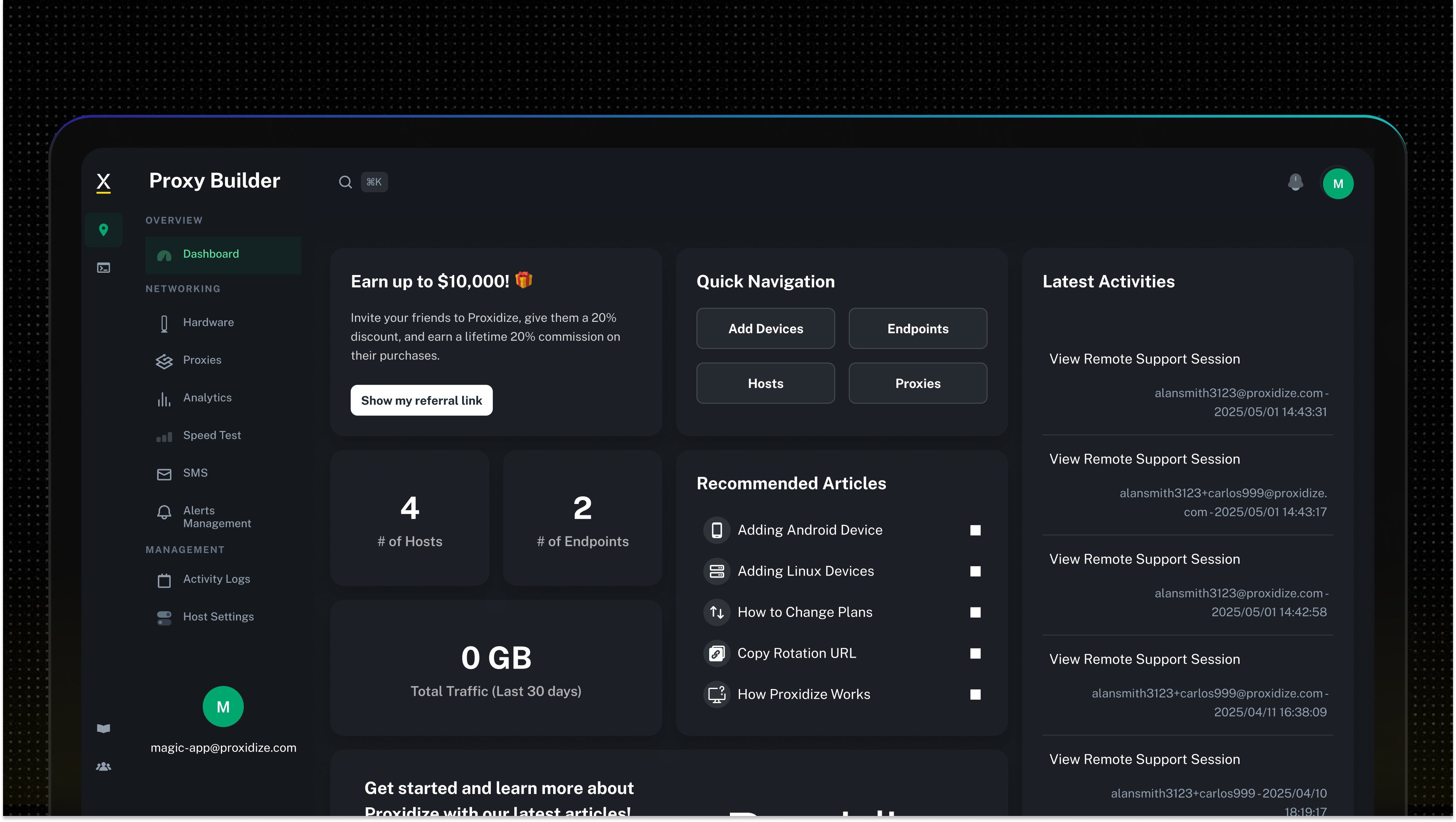Click the Host Settings toggle icon
The width and height of the screenshot is (1456, 822).
[x=164, y=618]
